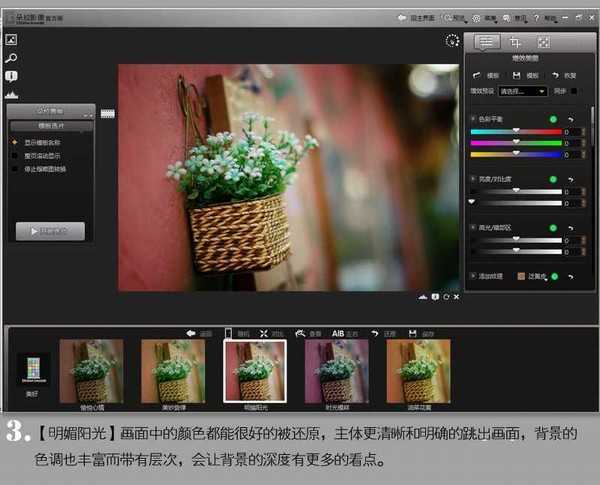This screenshot has height=485, width=600.
Task: Select the fourth purple-toned preset thumbnail
Action: pyautogui.click(x=335, y=372)
